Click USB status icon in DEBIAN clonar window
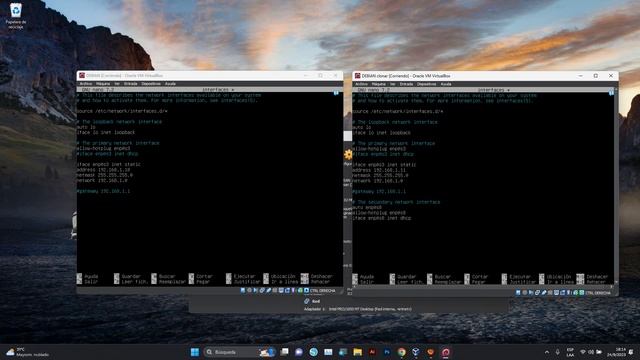640x360 pixels. point(544,293)
